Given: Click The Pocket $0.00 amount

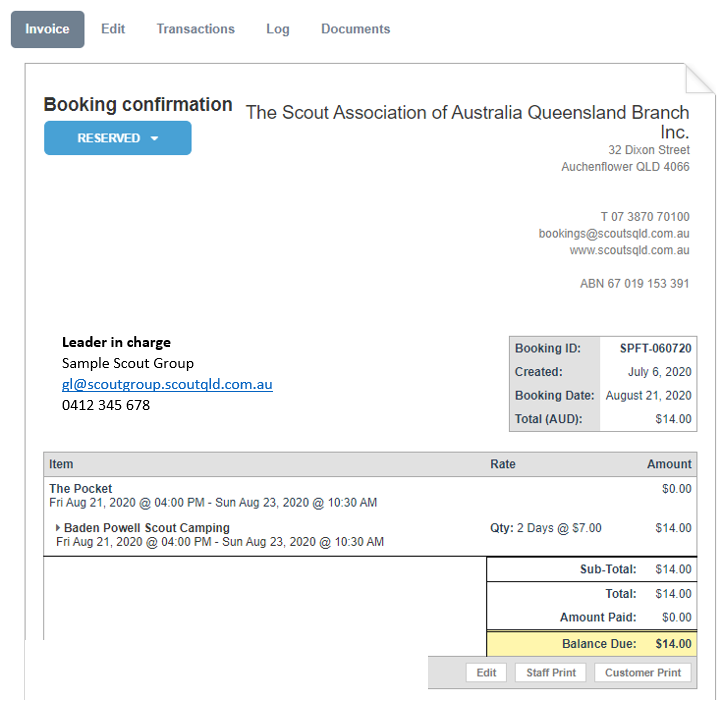Looking at the screenshot, I should 676,488.
